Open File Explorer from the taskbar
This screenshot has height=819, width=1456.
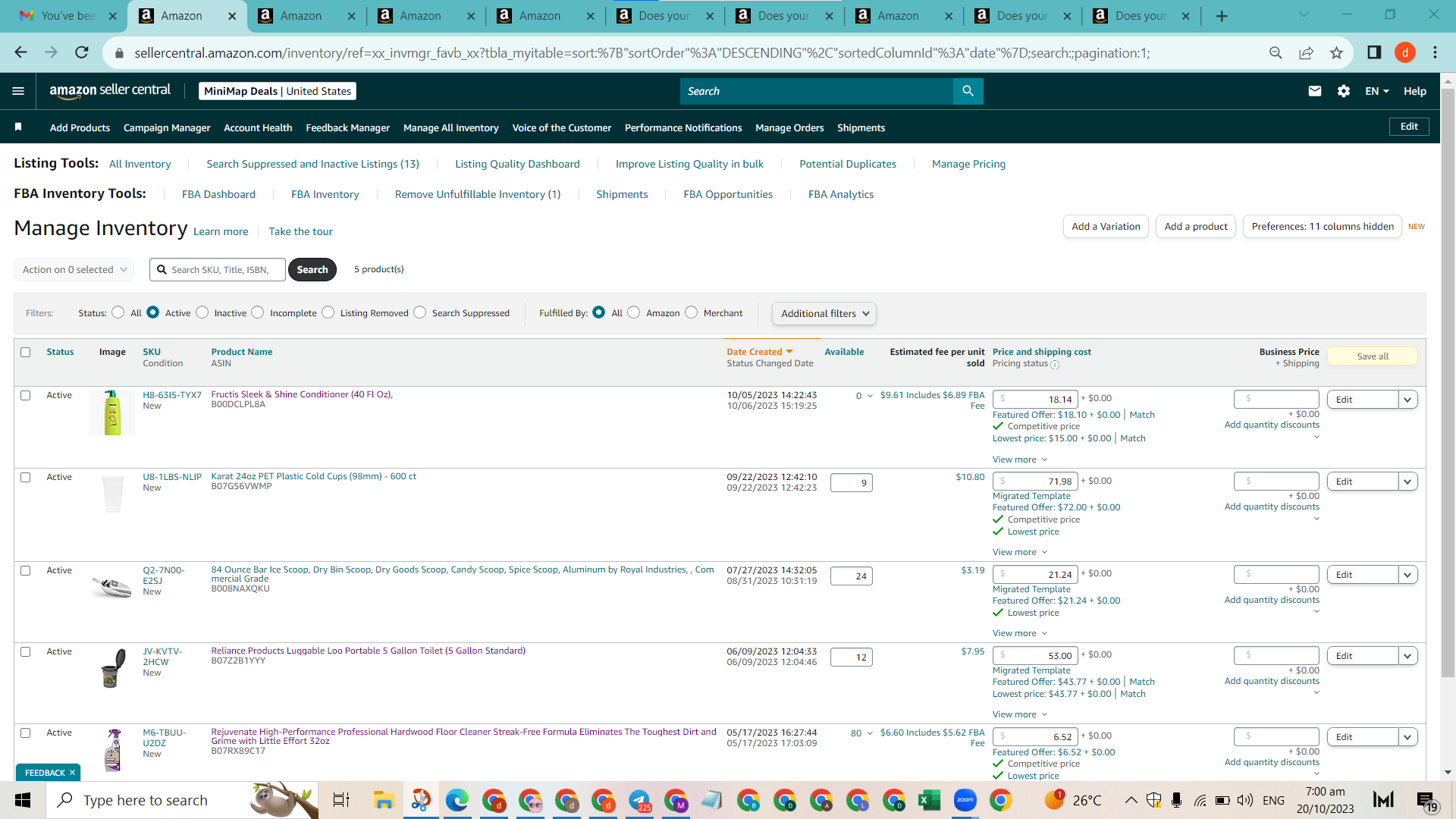384,800
